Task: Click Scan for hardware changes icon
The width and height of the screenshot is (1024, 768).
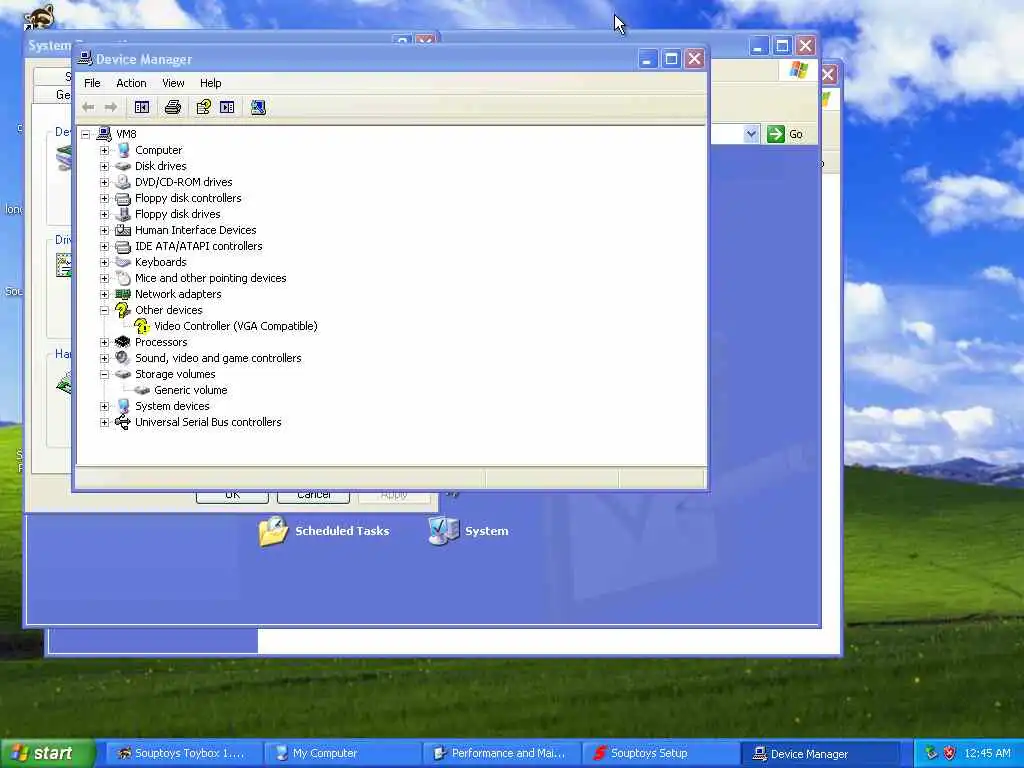Action: [x=258, y=107]
